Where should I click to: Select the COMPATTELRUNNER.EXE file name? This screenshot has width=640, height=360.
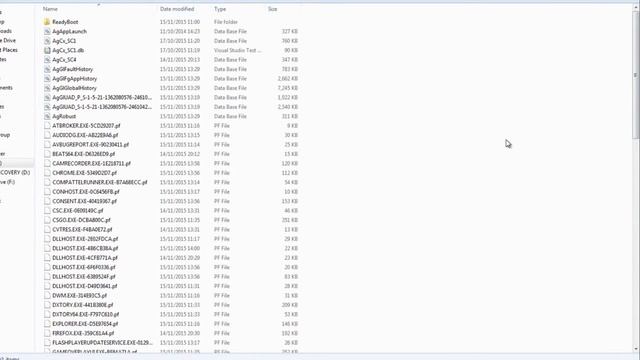100,182
